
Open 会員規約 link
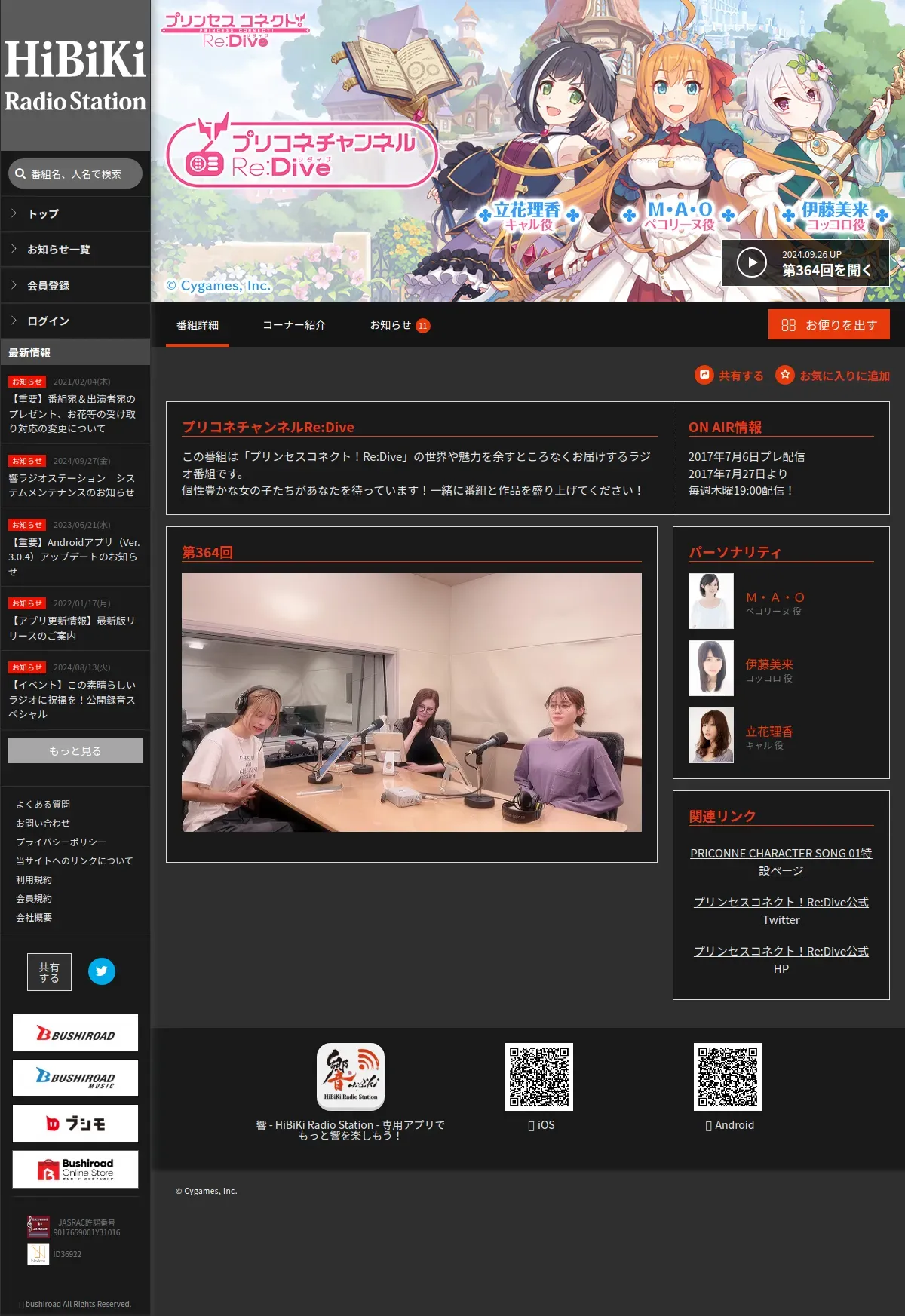[x=34, y=899]
